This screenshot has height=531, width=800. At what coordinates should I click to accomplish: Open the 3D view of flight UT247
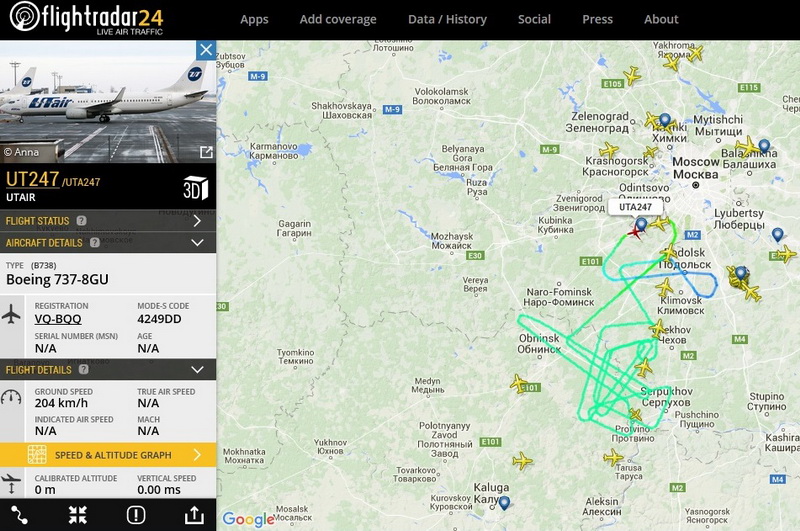point(195,188)
